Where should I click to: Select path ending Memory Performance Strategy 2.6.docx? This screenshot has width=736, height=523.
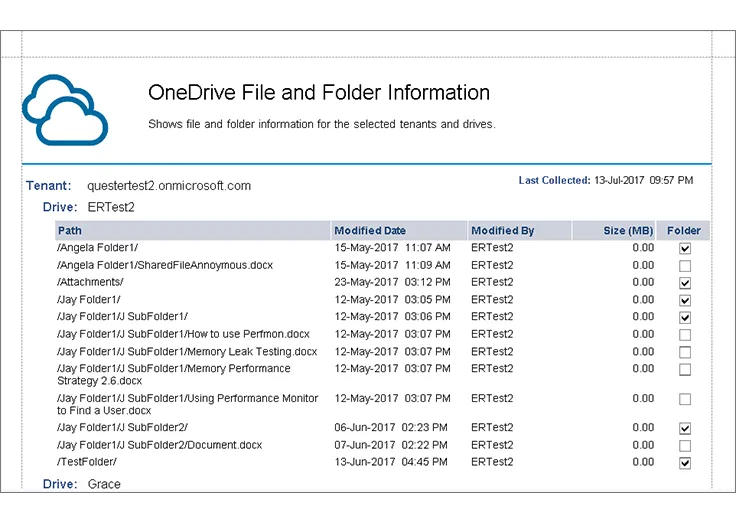point(174,374)
